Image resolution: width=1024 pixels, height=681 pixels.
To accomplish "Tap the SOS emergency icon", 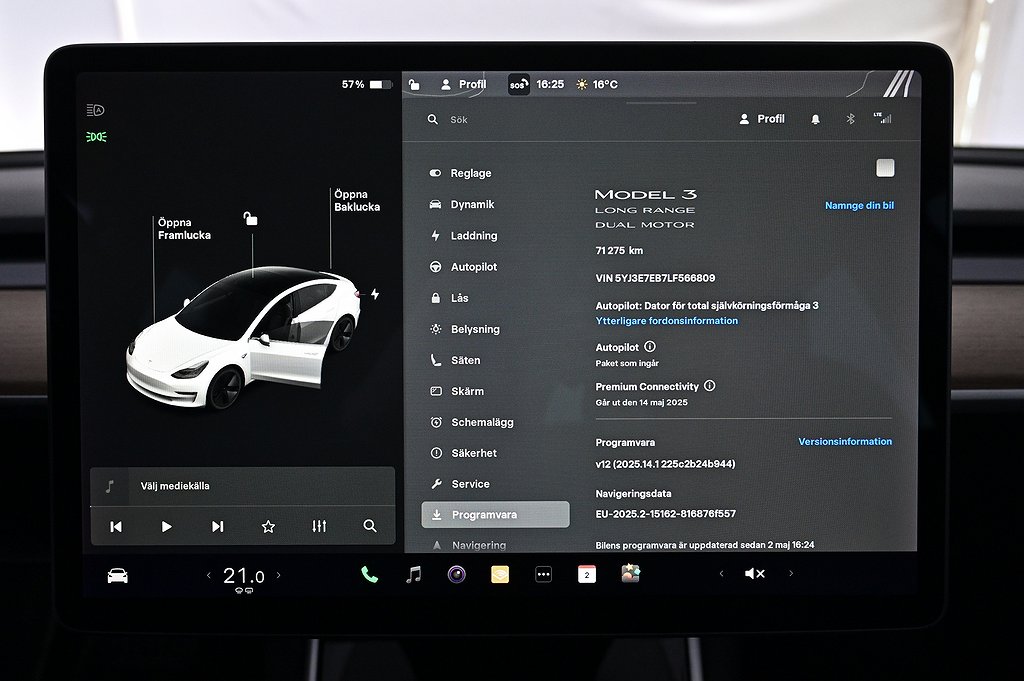I will (519, 84).
